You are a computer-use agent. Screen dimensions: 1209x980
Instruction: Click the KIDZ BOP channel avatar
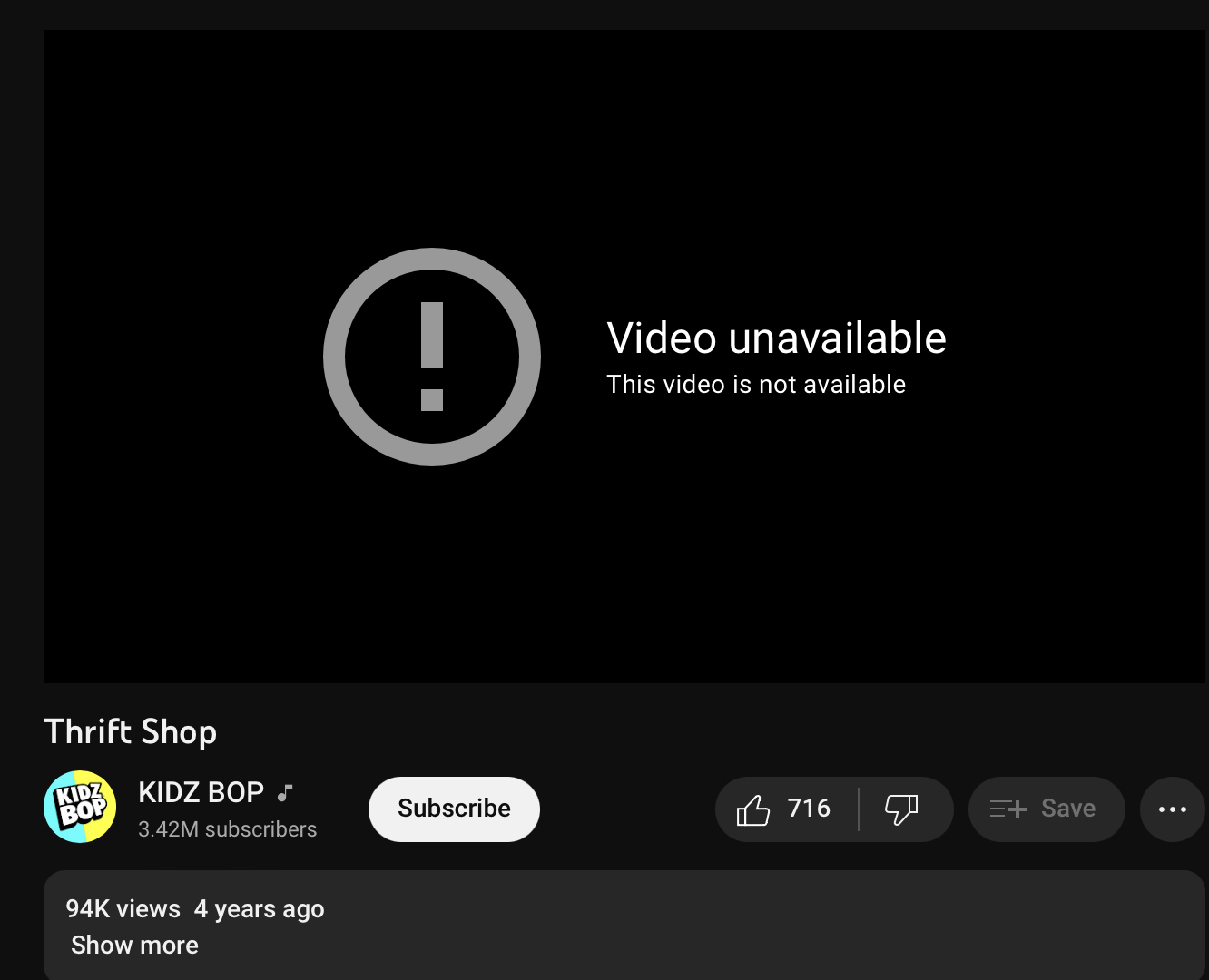[x=80, y=807]
